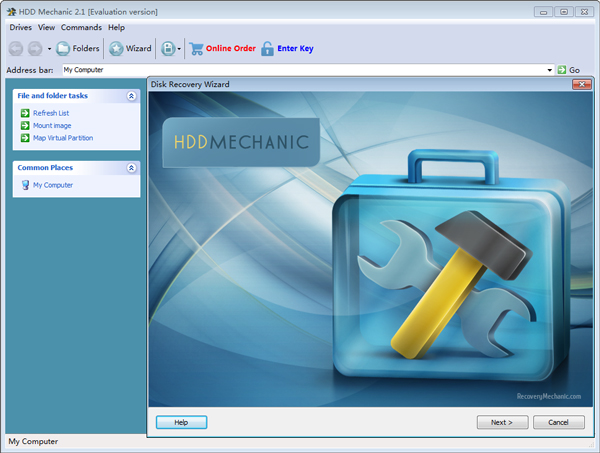The width and height of the screenshot is (600, 453).
Task: Click the Mount image arrow icon
Action: 25,125
